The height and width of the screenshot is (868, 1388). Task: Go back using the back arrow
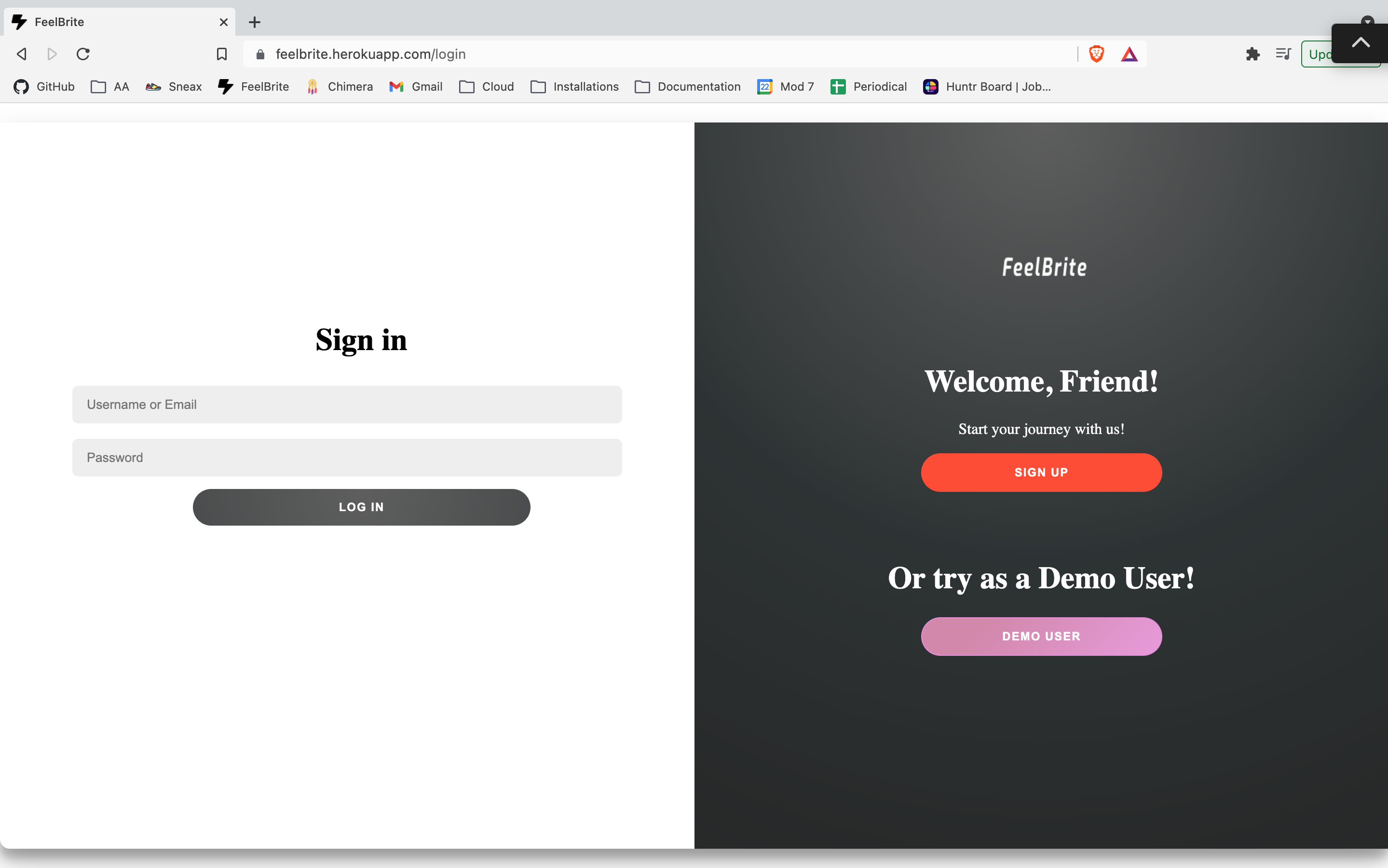(22, 54)
